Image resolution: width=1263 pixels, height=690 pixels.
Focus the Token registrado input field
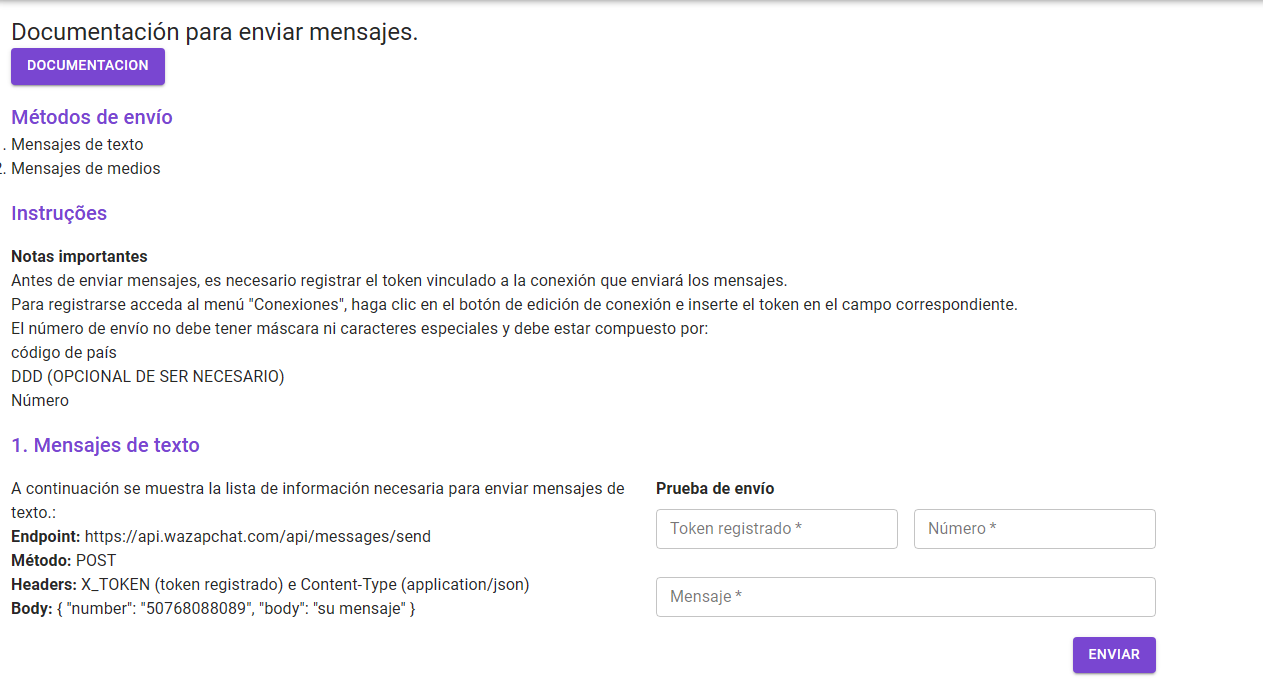tap(777, 529)
